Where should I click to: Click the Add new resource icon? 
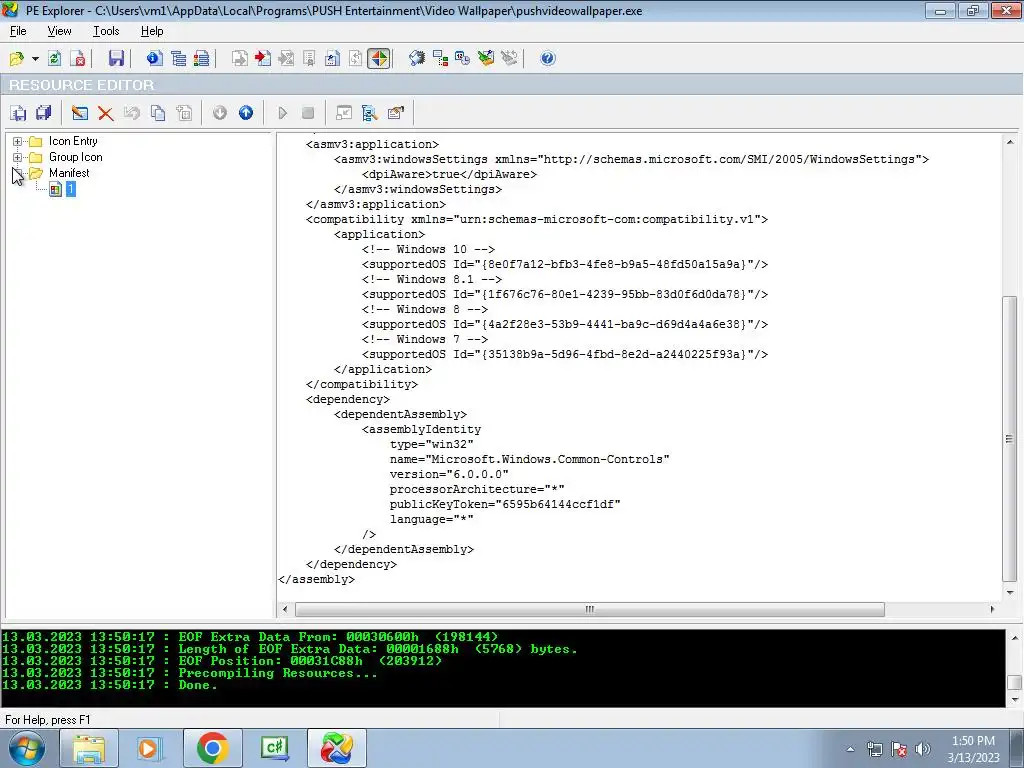coord(184,113)
